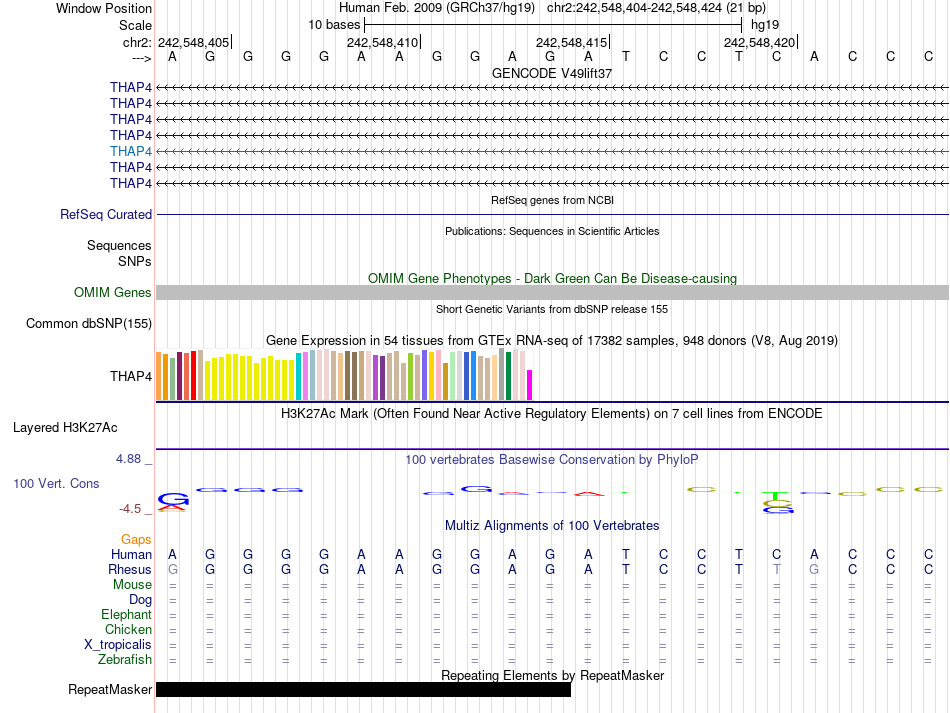Open Common dbSNP(155) track settings

(x=89, y=323)
